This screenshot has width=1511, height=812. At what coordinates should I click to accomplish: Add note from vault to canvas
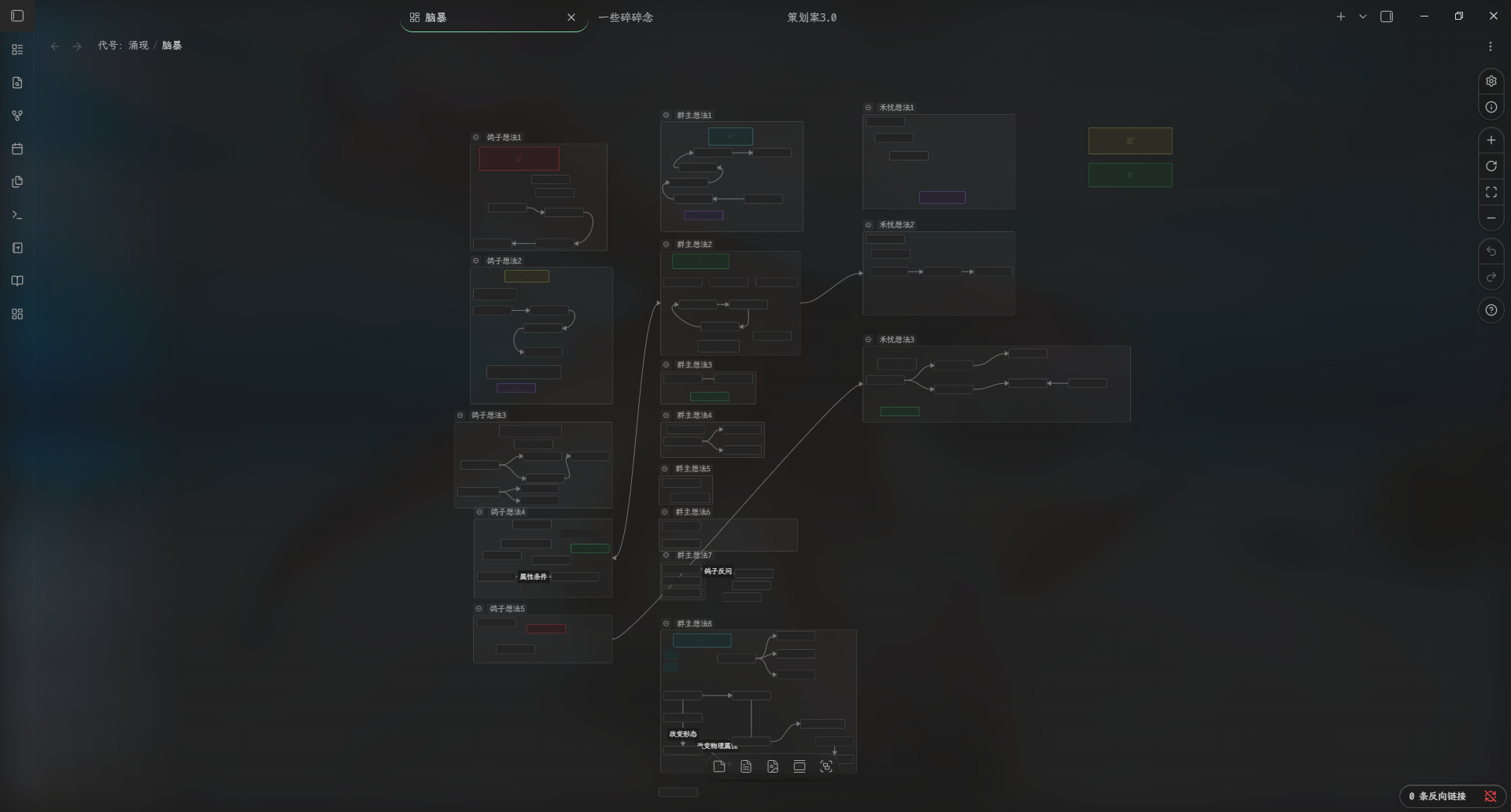(x=746, y=766)
